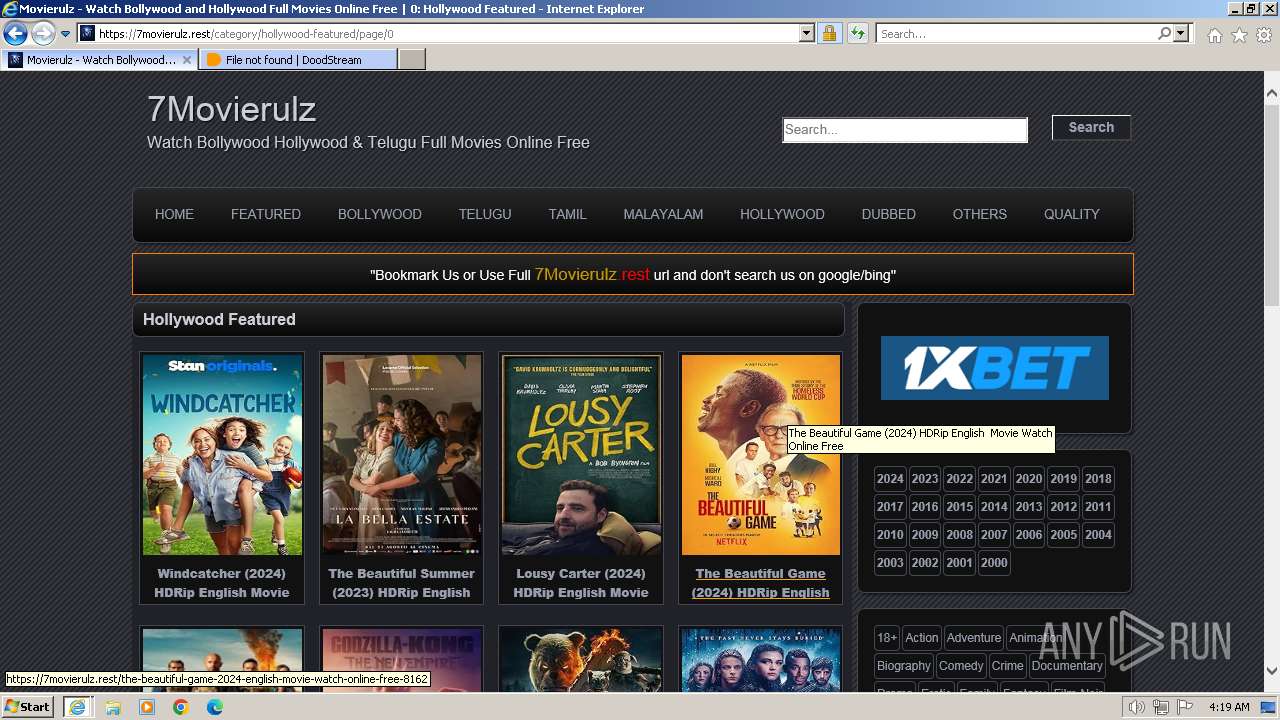Viewport: 1280px width, 720px height.
Task: Open the HOME menu item
Action: [x=174, y=214]
